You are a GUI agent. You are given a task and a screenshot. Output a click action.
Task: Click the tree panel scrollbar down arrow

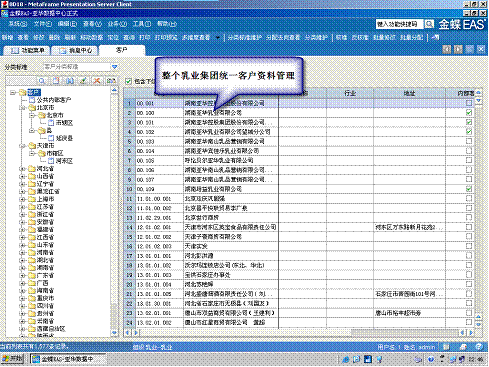pyautogui.click(x=114, y=333)
